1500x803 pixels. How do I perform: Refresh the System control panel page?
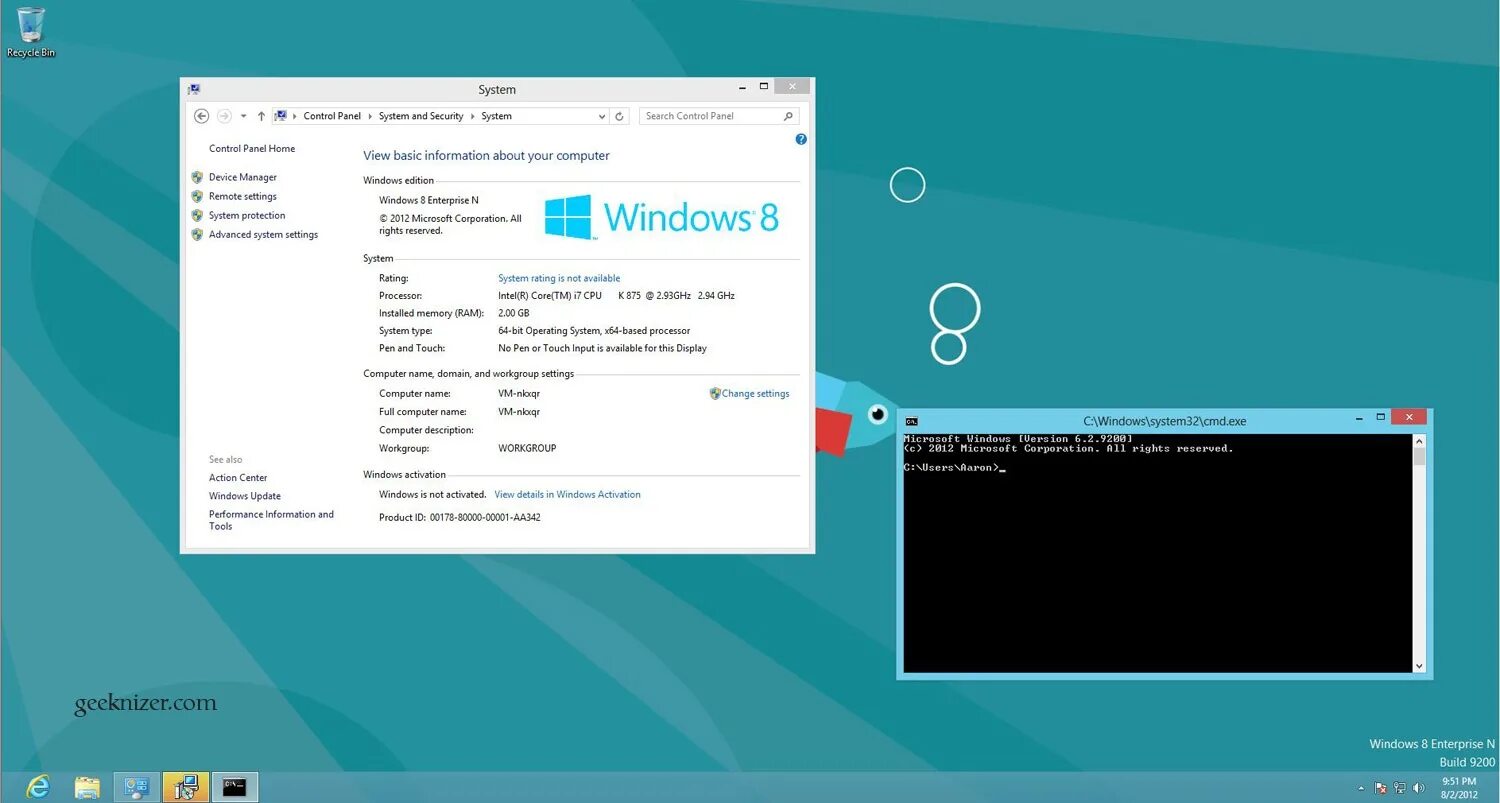pos(620,116)
